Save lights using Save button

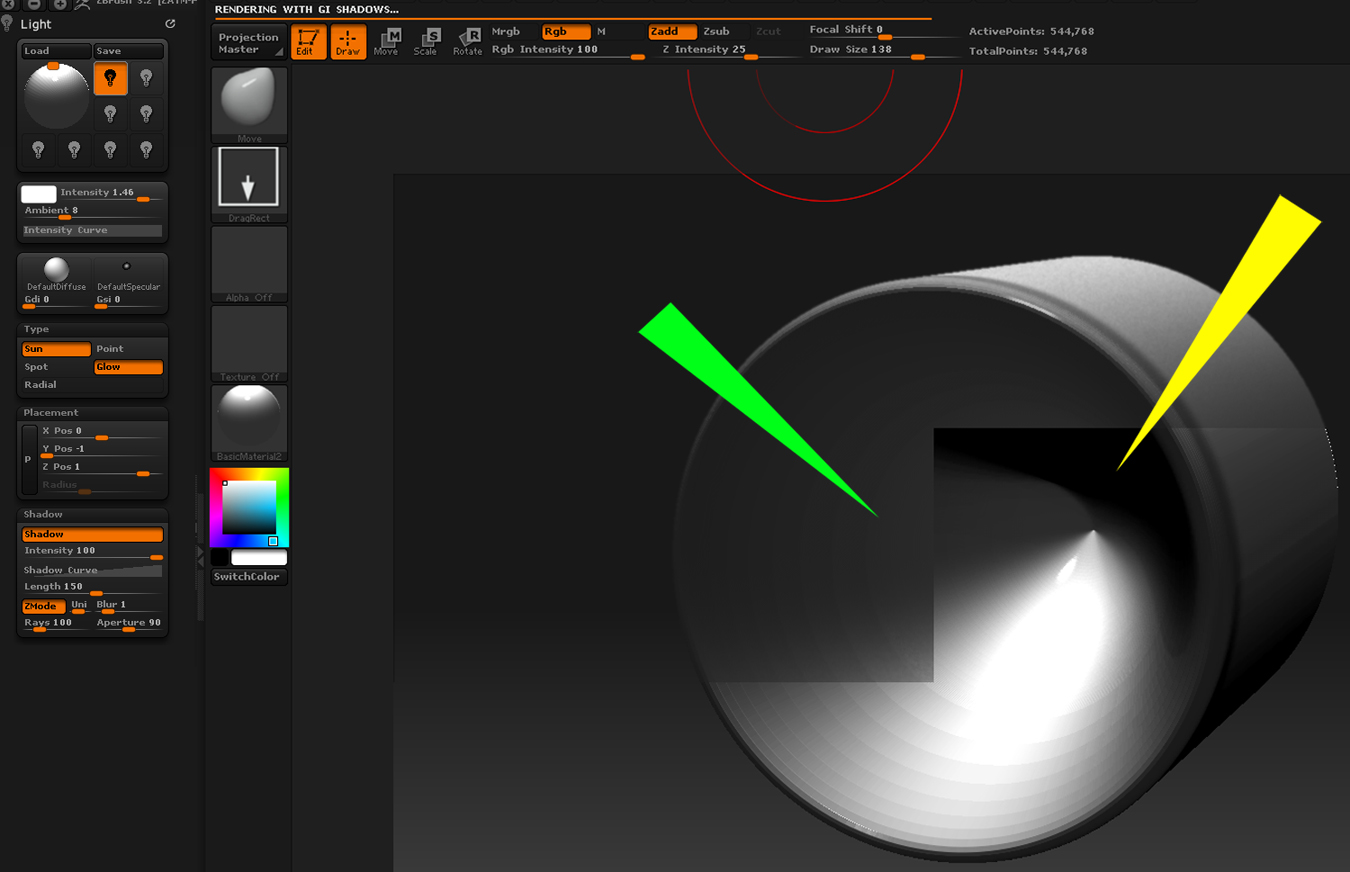point(128,51)
